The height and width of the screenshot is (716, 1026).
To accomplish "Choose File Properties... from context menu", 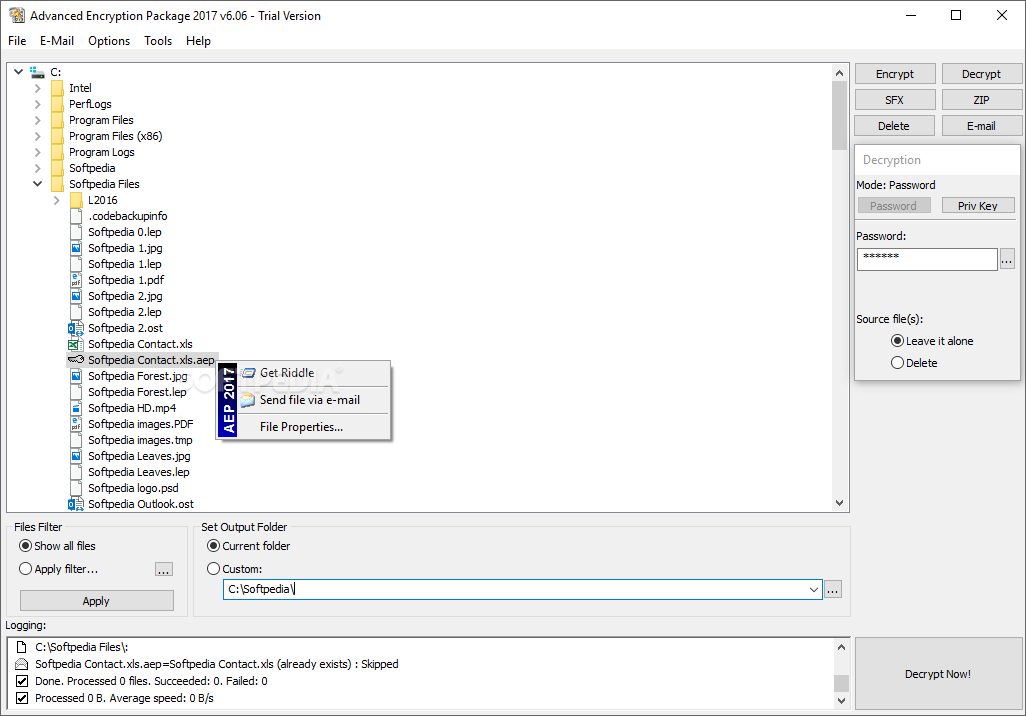I will (x=301, y=427).
